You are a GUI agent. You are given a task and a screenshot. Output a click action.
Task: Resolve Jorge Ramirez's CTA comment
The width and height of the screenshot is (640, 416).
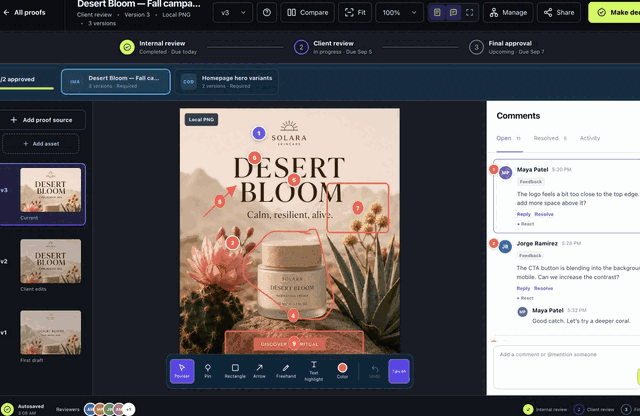(543, 289)
